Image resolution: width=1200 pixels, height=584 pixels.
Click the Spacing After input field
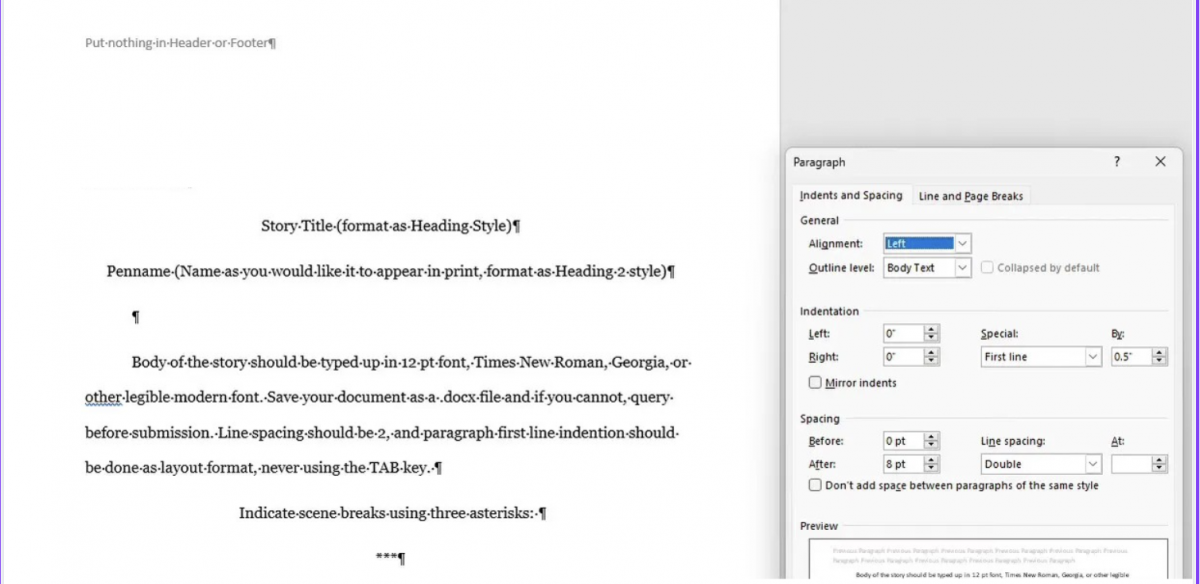[x=902, y=464]
